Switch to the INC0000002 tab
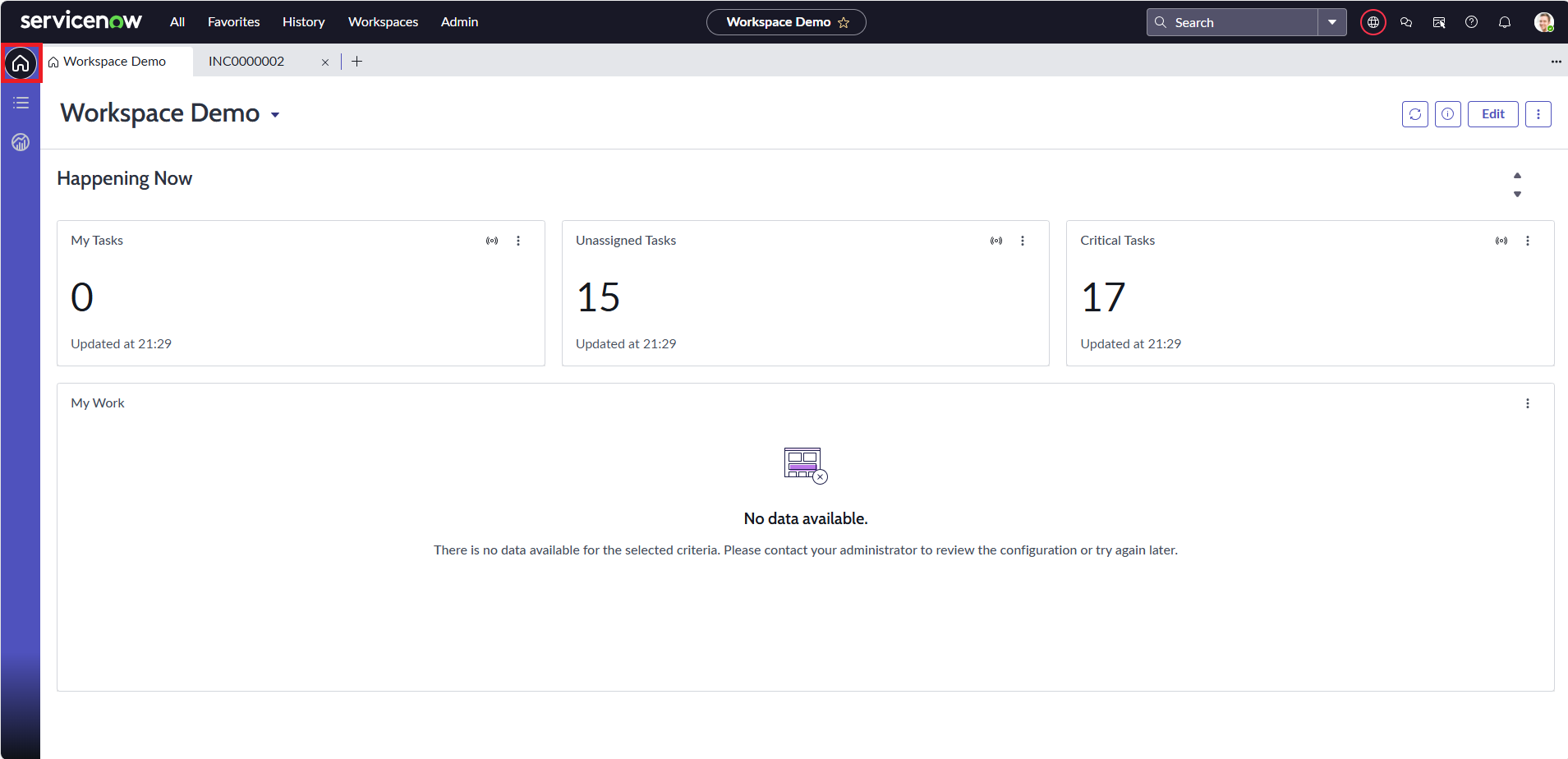Image resolution: width=1568 pixels, height=759 pixels. click(246, 62)
